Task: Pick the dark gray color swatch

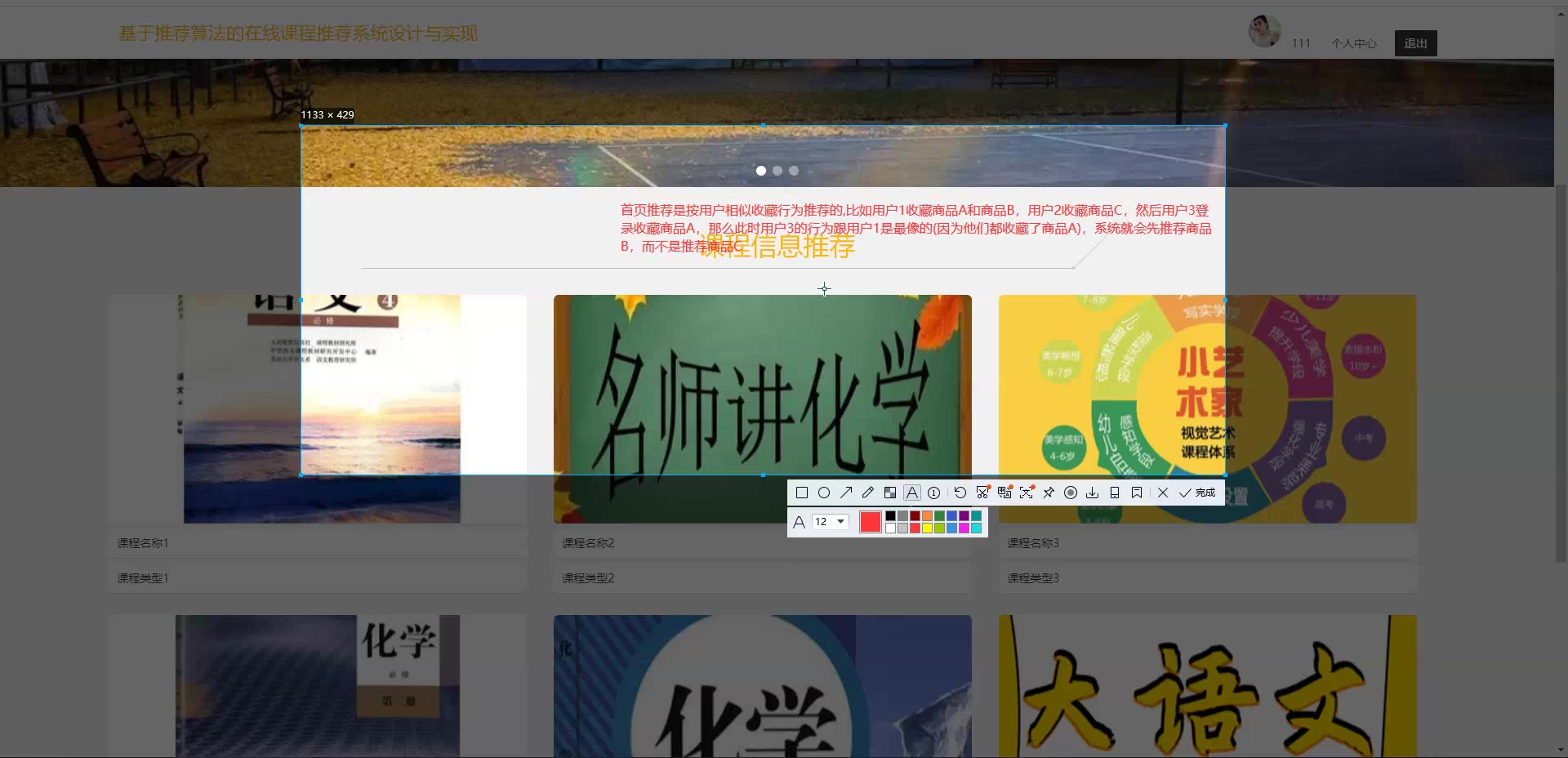Action: click(903, 516)
